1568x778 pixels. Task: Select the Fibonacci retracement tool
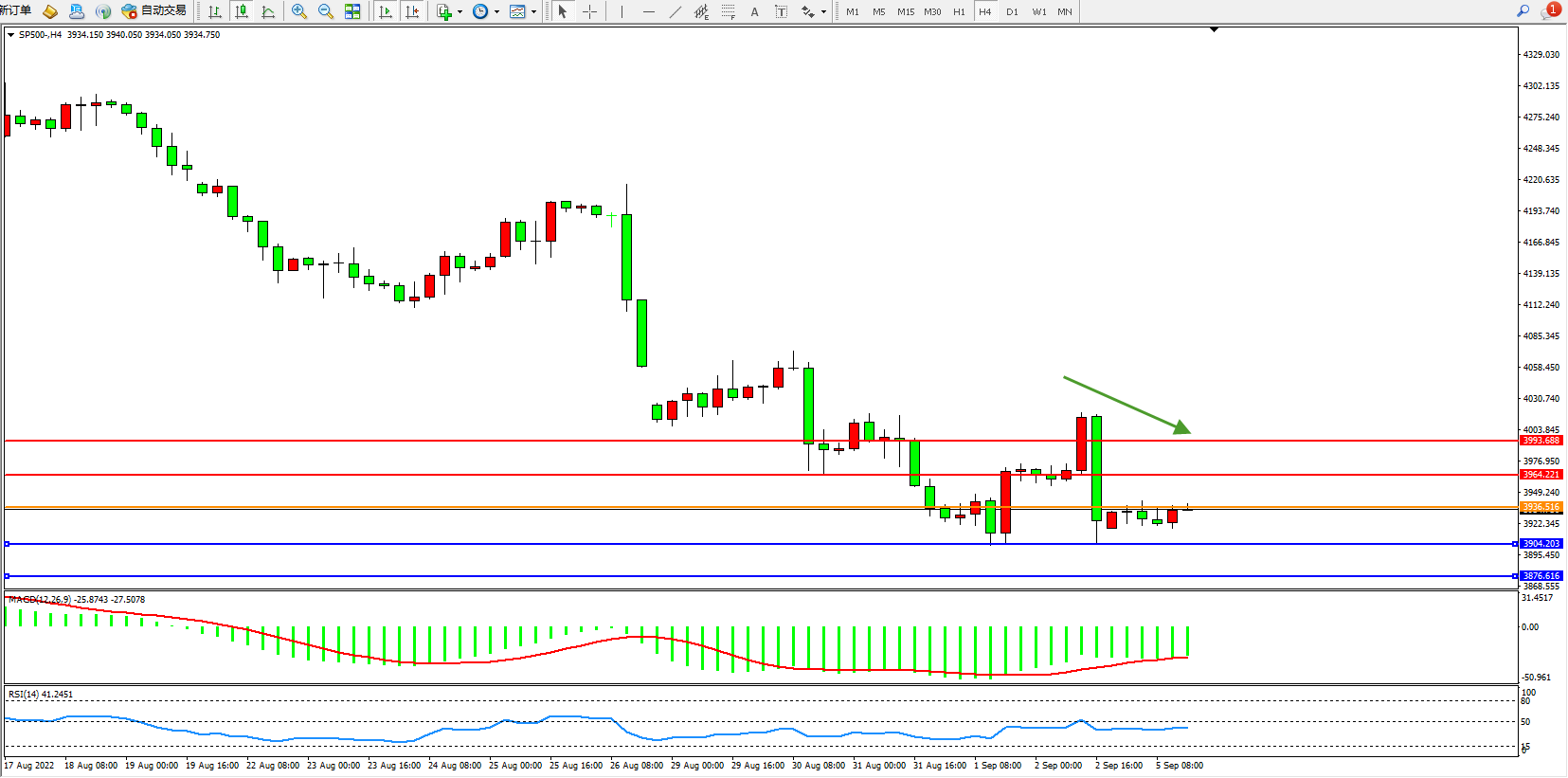pyautogui.click(x=728, y=11)
